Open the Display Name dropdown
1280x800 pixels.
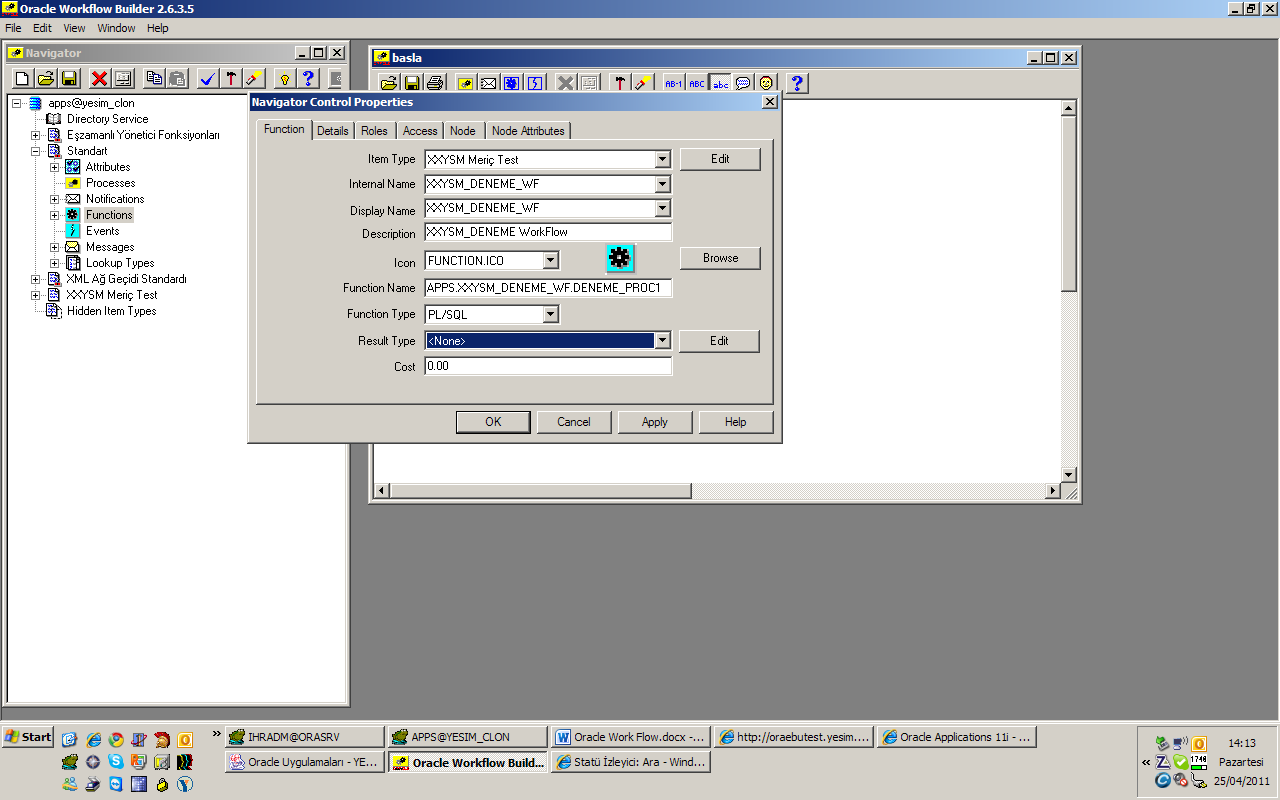tap(662, 209)
